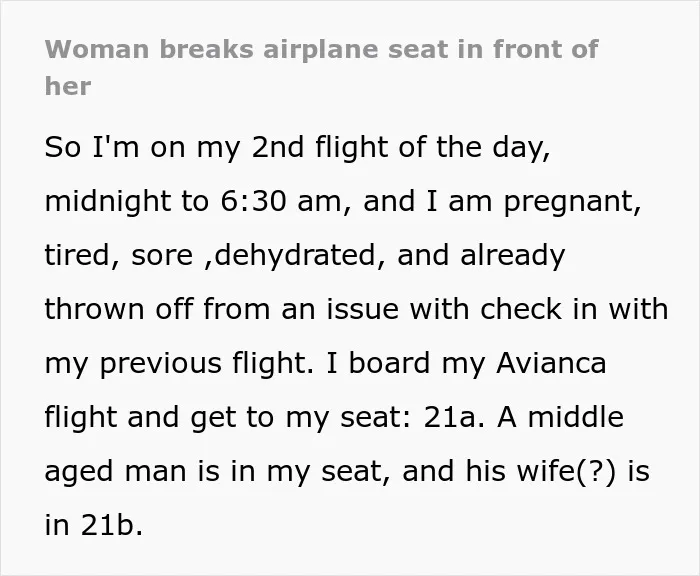The height and width of the screenshot is (576, 700).
Task: Click the word "2nd" in the first line
Action: click(278, 147)
